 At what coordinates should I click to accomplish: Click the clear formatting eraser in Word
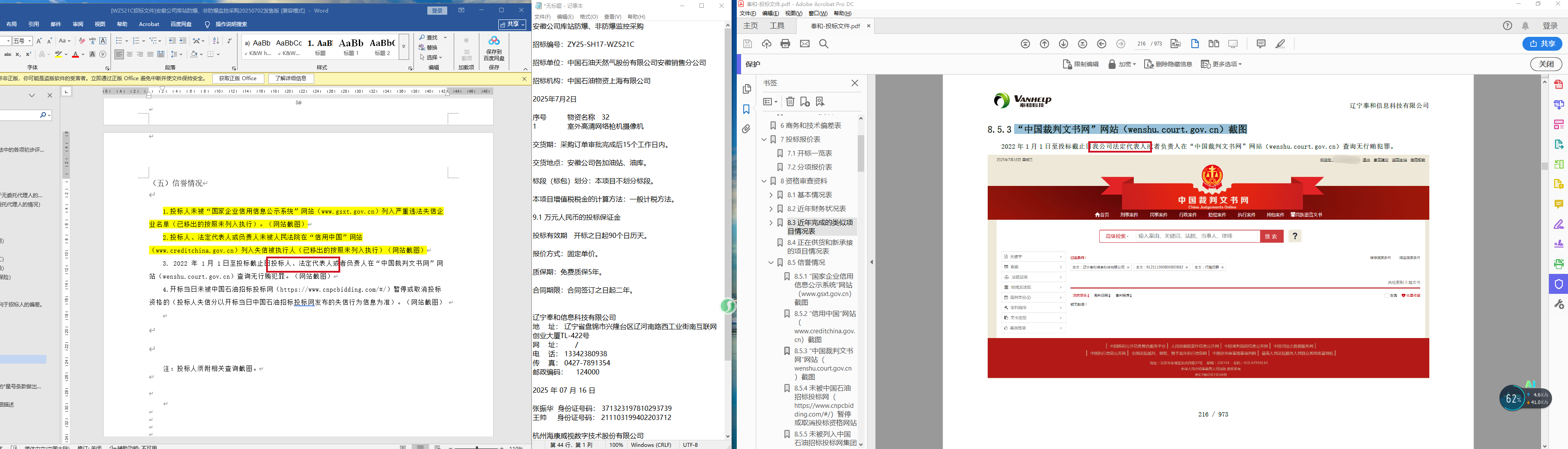pyautogui.click(x=82, y=41)
